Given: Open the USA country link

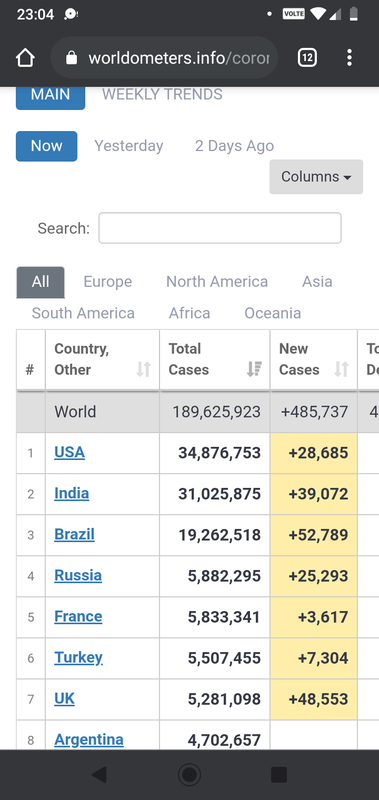Looking at the screenshot, I should tap(69, 453).
